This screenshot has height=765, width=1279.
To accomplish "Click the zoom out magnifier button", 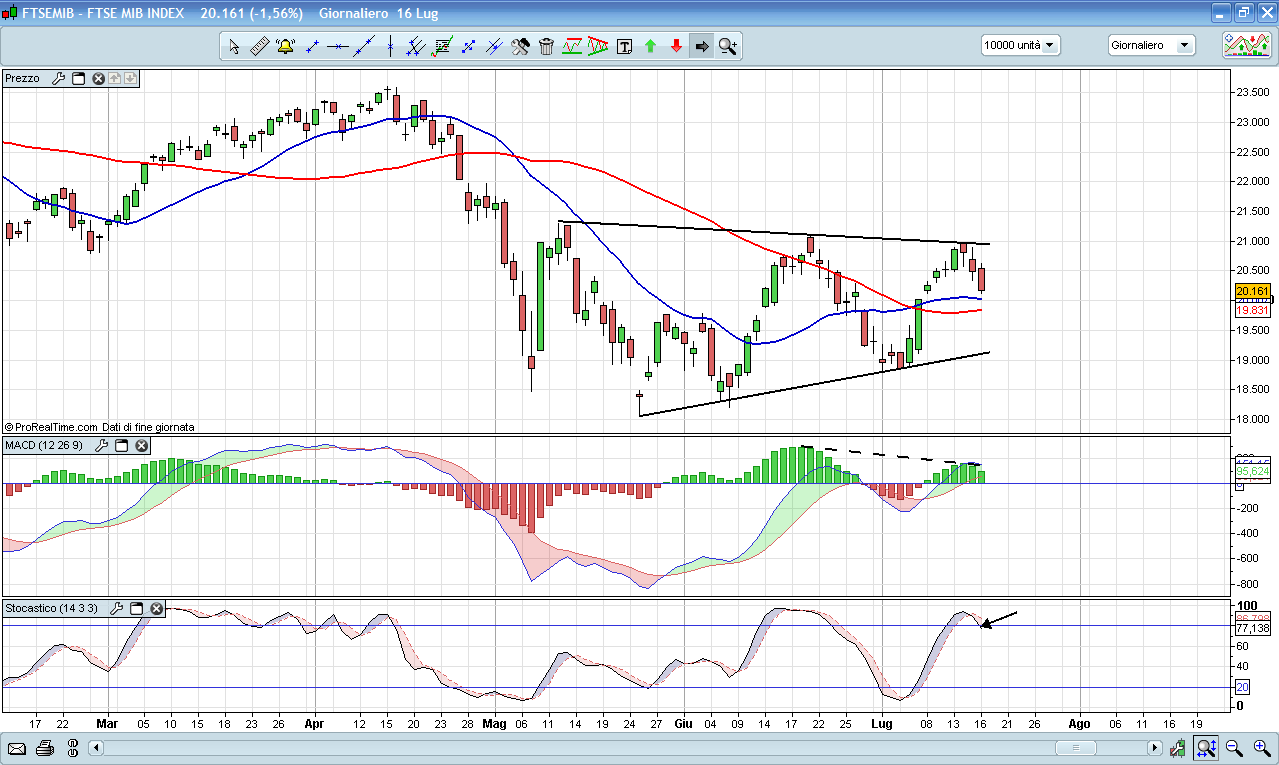I will click(x=1234, y=748).
